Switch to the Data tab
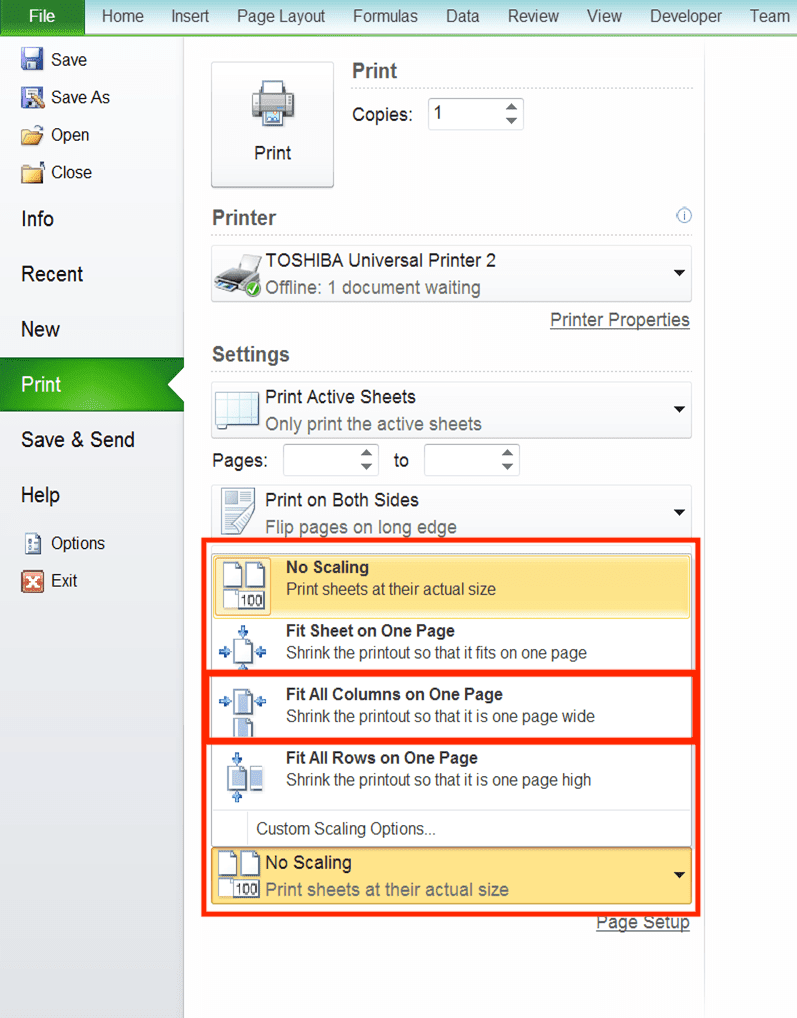The height and width of the screenshot is (1018, 797). coord(463,16)
